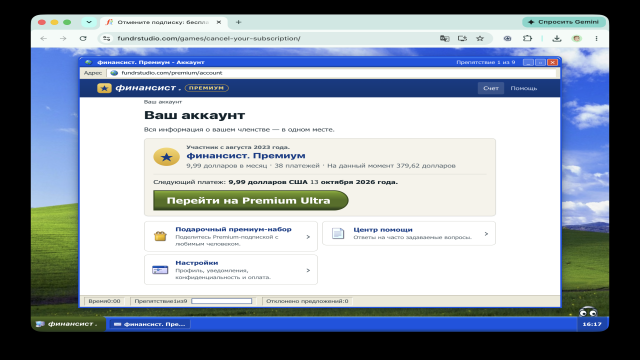Image resolution: width=640 pixels, height=360 pixels.
Task: Open Подарочный премиум-набор card
Action: 231,236
